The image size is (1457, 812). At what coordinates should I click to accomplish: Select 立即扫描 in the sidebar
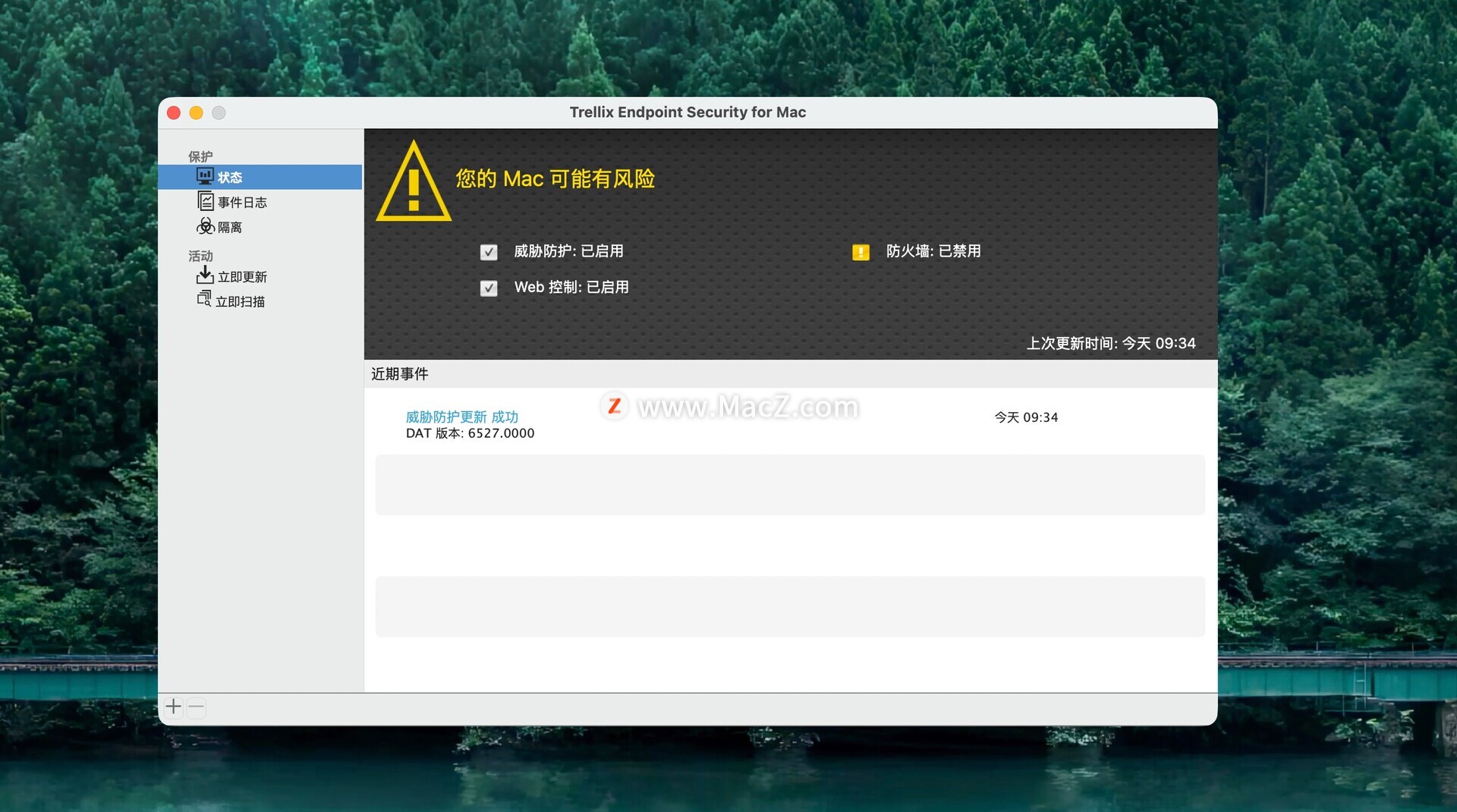(x=260, y=301)
